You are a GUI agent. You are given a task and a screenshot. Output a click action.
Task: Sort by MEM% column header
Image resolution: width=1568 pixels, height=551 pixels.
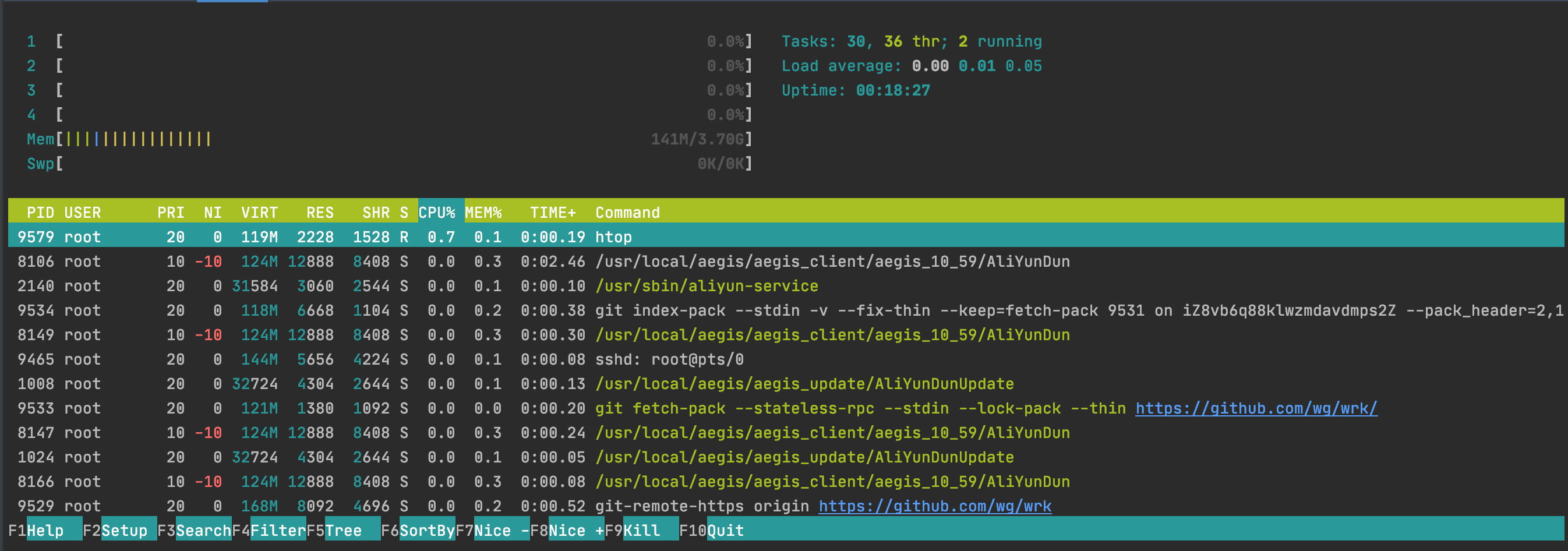tap(483, 213)
